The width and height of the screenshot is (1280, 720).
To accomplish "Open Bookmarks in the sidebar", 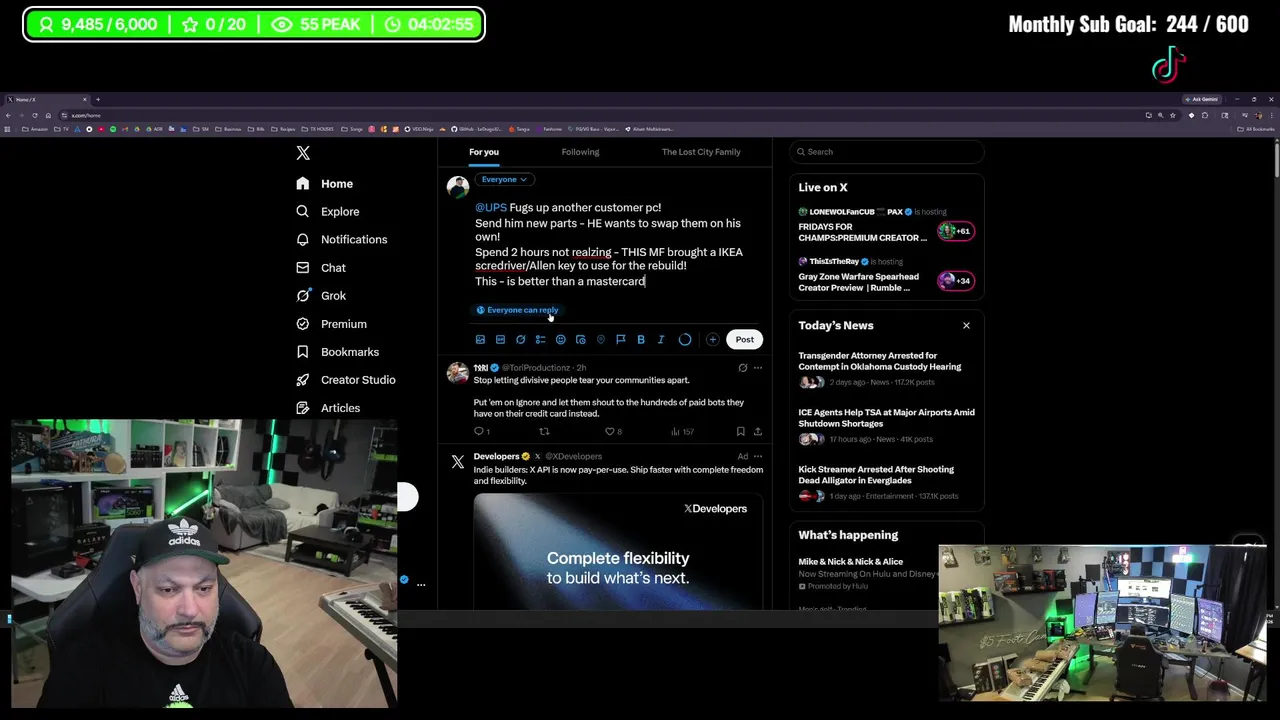I will tap(338, 352).
